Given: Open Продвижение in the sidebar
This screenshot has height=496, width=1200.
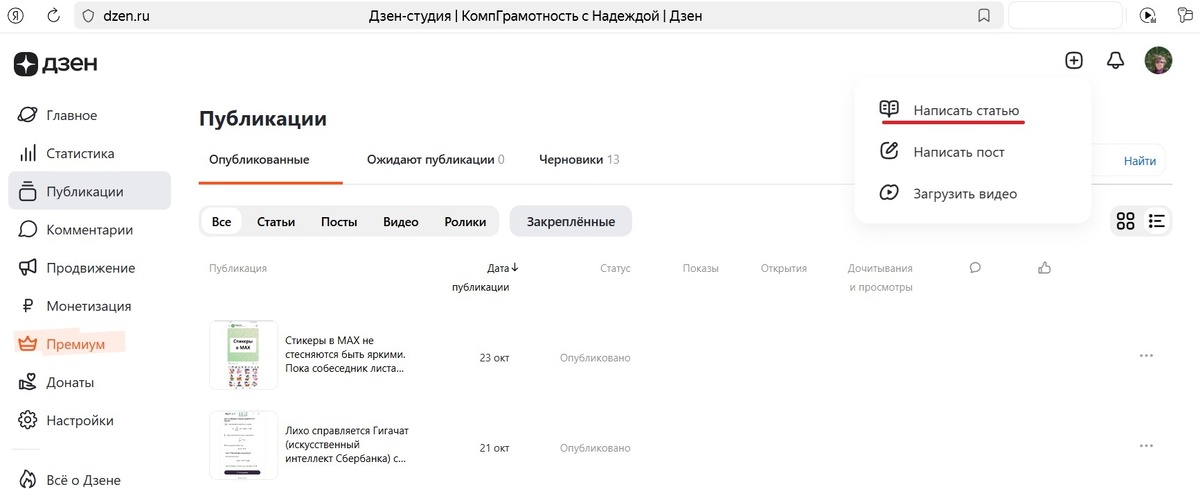Looking at the screenshot, I should [x=89, y=267].
